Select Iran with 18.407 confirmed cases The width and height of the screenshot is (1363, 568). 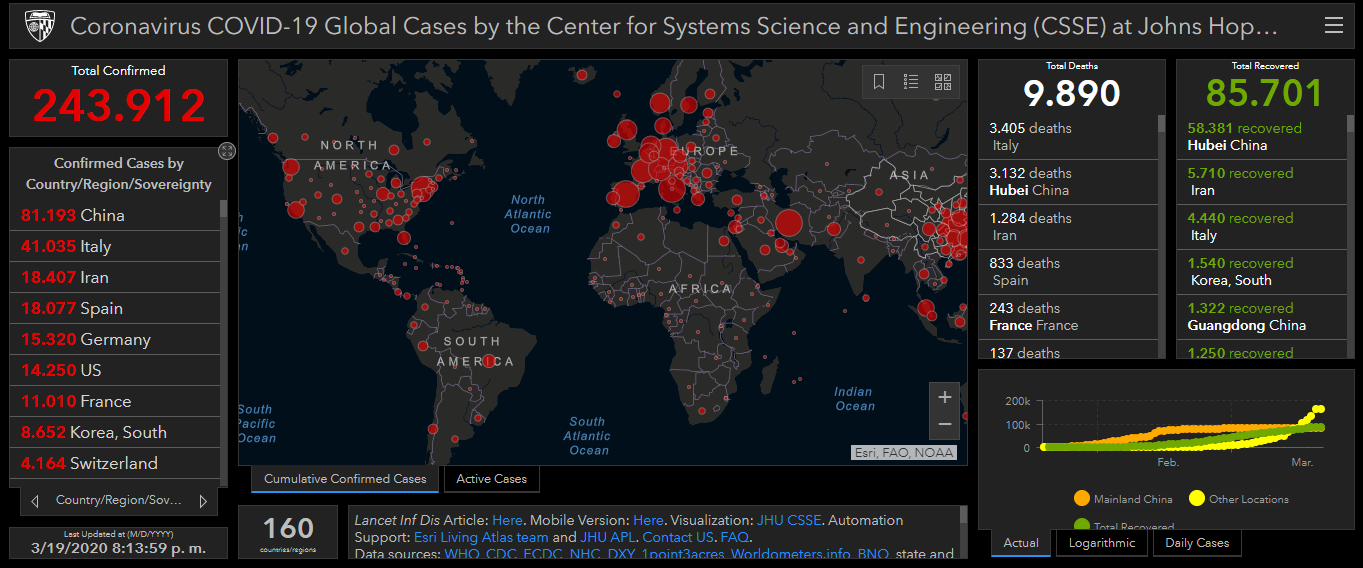coord(115,277)
